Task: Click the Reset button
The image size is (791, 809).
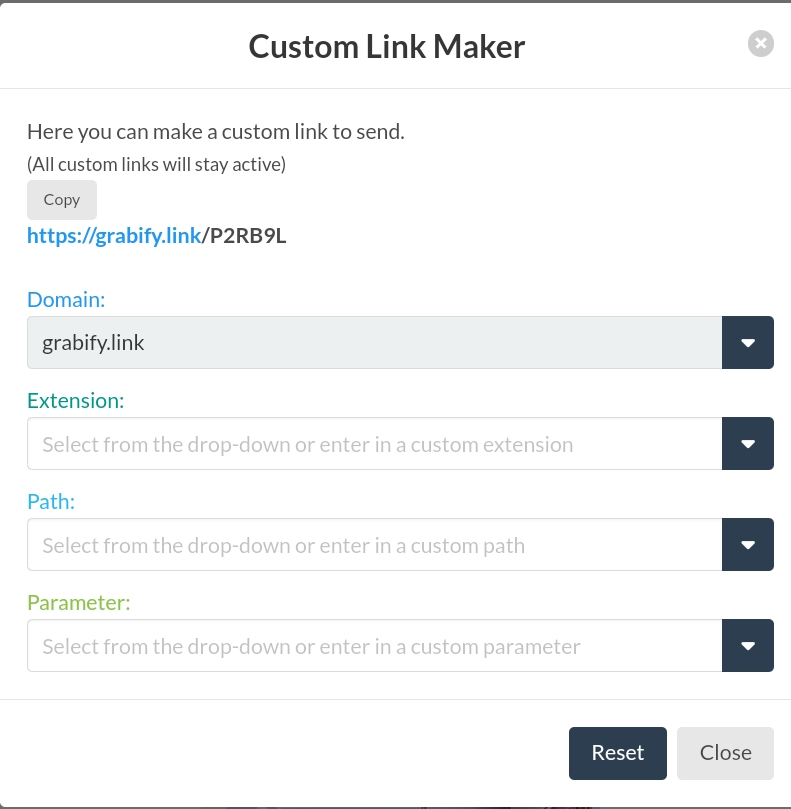Action: point(617,753)
